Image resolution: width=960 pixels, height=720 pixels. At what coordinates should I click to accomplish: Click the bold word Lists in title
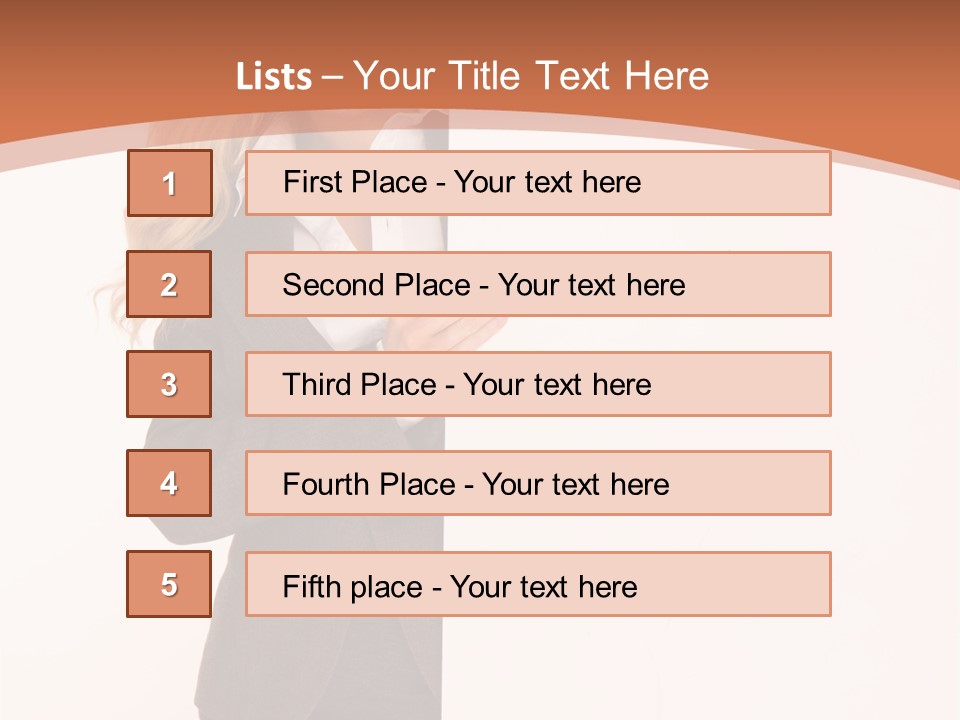click(x=274, y=77)
